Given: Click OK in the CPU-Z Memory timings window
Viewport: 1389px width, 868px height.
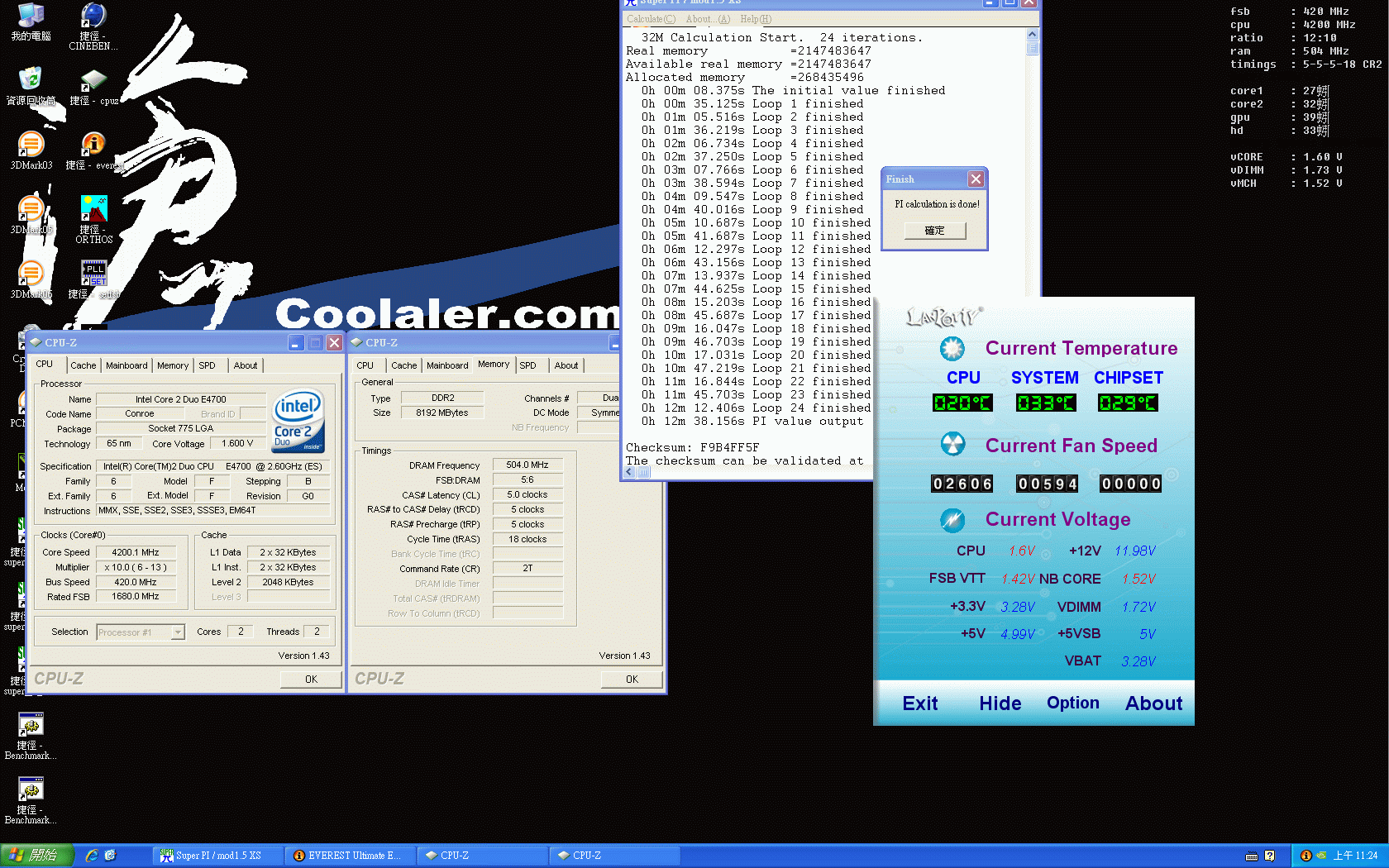Looking at the screenshot, I should point(632,680).
